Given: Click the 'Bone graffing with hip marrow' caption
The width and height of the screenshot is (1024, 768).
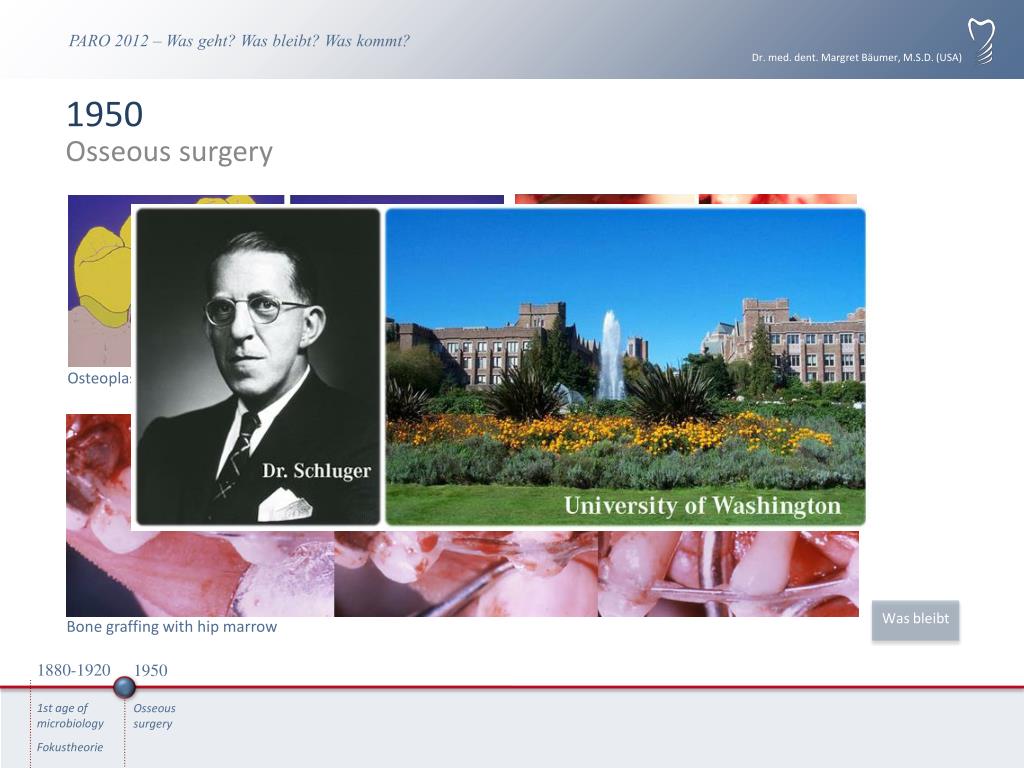Looking at the screenshot, I should (172, 627).
